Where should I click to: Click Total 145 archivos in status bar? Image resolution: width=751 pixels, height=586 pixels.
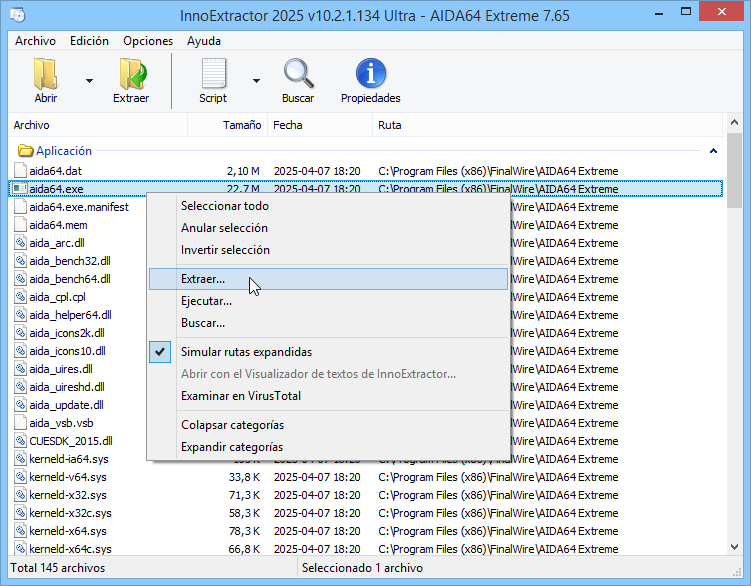[57, 568]
